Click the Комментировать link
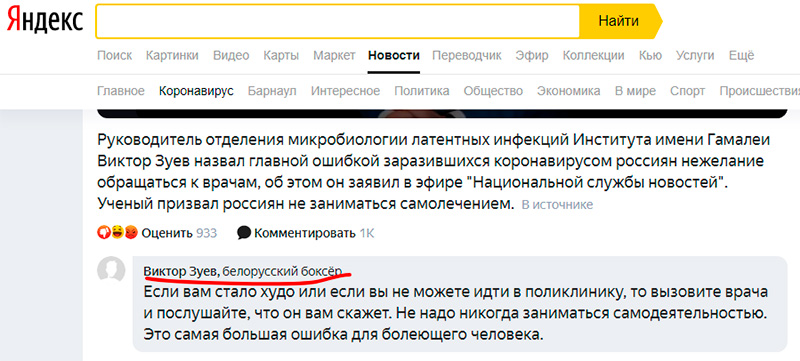 point(305,234)
